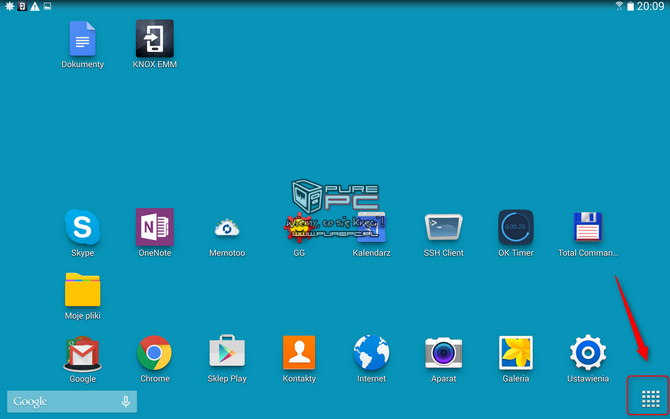Open Skype from home screen
This screenshot has width=670, height=419.
point(82,227)
